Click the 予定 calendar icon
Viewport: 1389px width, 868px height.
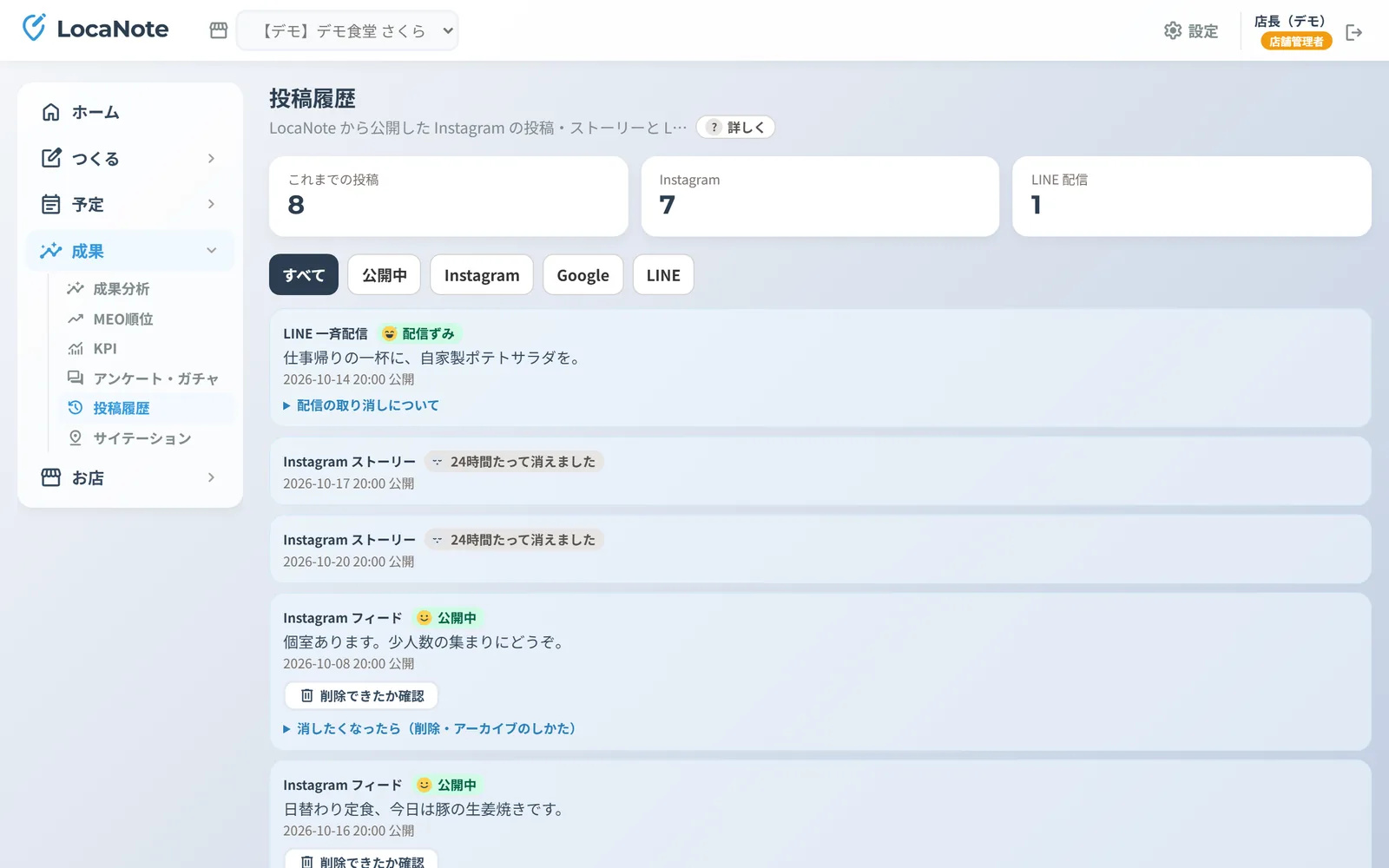click(51, 204)
